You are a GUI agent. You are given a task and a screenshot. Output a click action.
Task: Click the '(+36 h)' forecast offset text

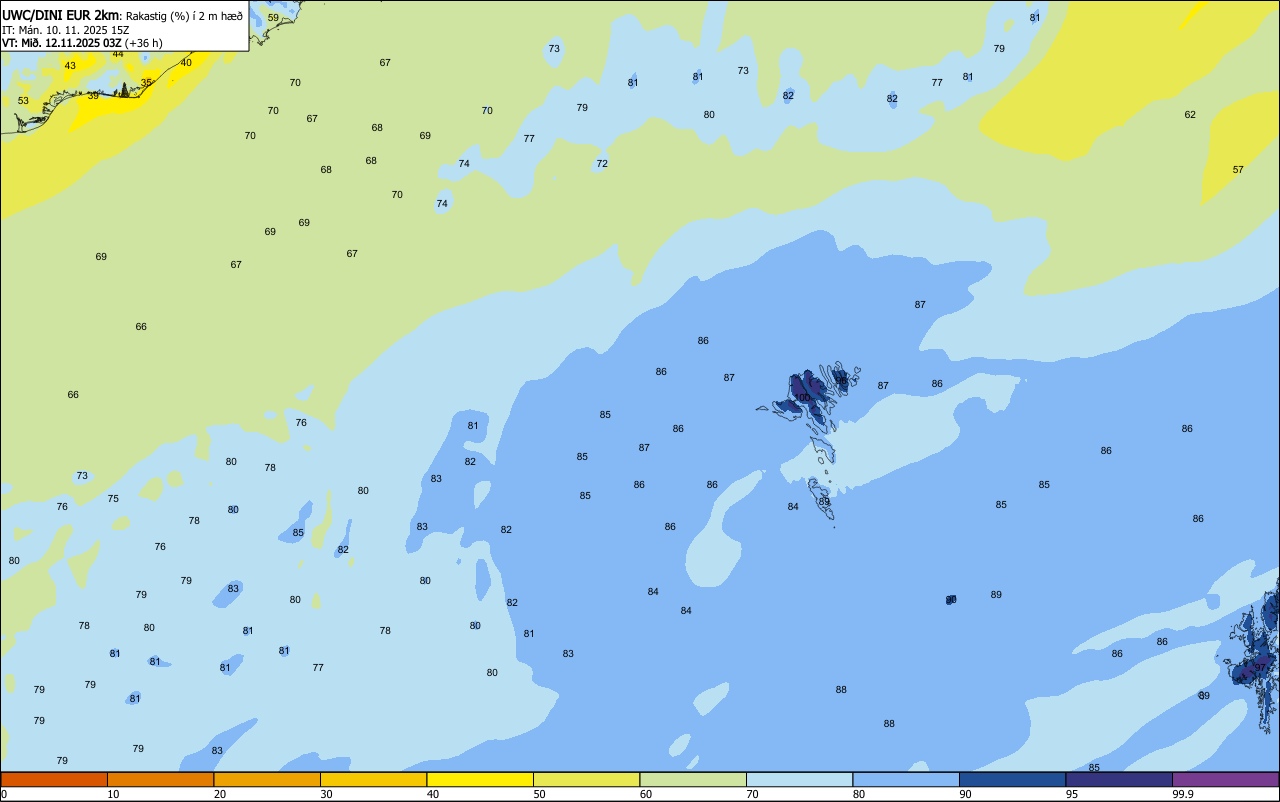(144, 43)
